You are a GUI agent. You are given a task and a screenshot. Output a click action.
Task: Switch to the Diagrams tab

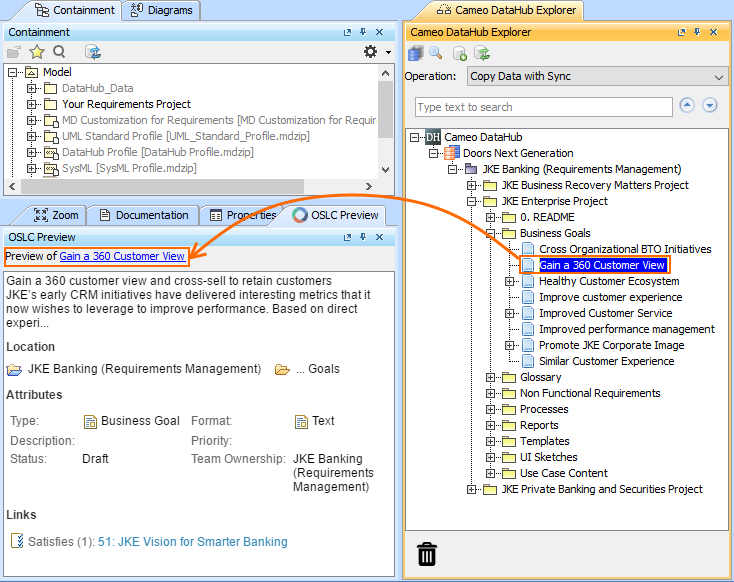point(161,10)
